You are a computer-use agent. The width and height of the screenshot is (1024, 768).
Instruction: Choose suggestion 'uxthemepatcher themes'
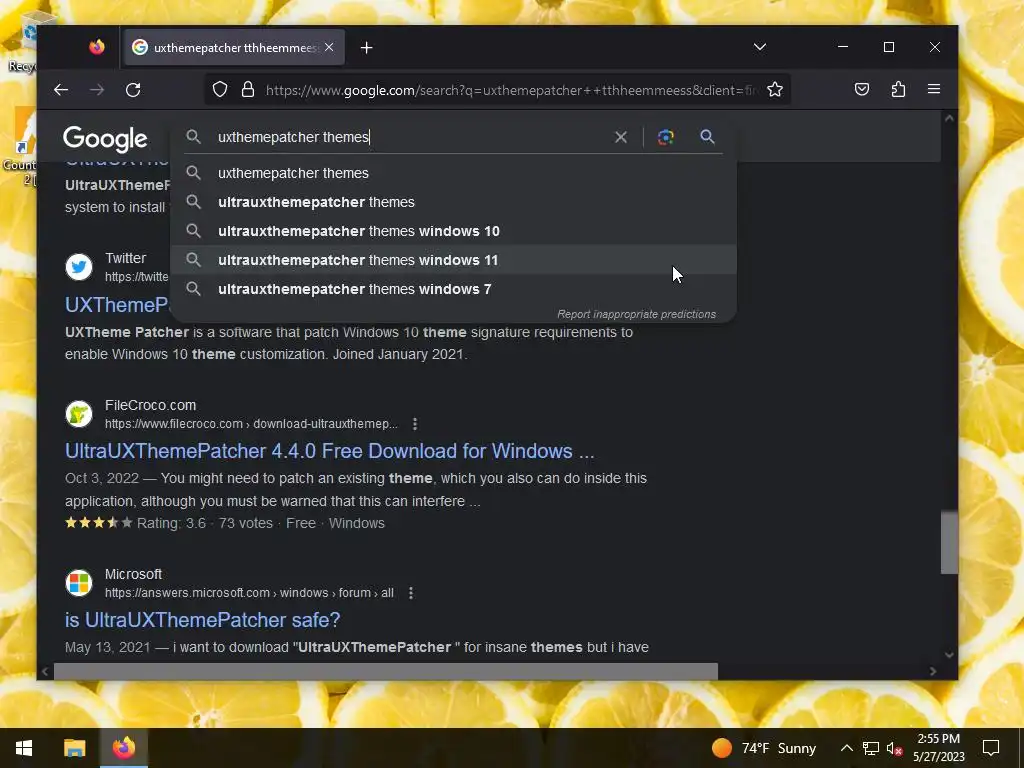coord(453,173)
